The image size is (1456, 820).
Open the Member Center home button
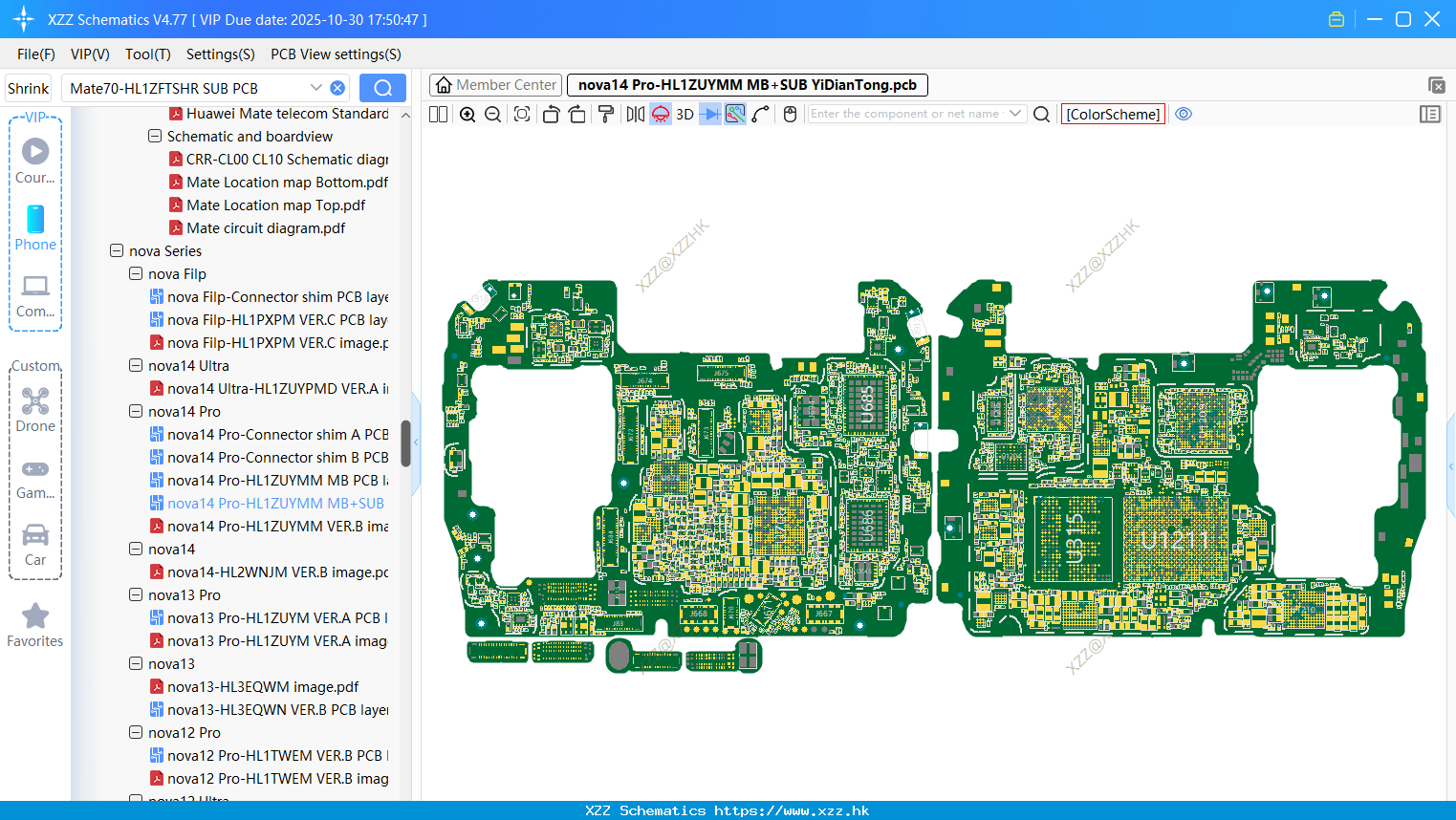[496, 85]
